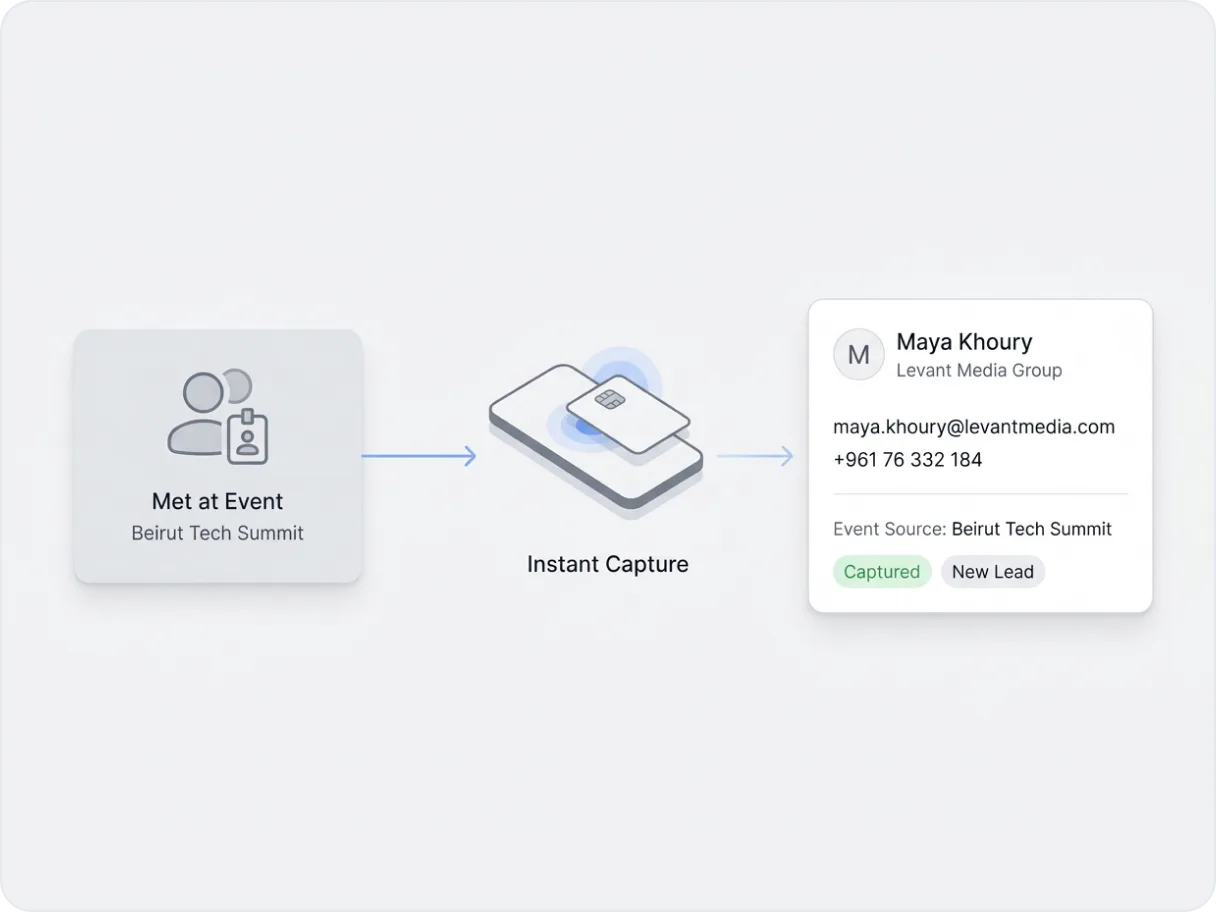Open the circular M avatar
This screenshot has height=912, width=1216.
pos(858,354)
